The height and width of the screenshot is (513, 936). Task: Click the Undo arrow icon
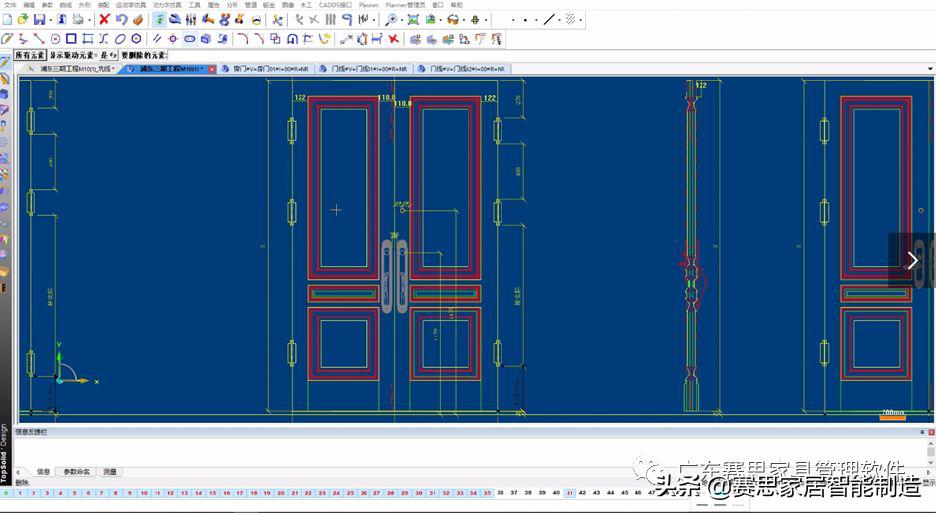coord(121,20)
